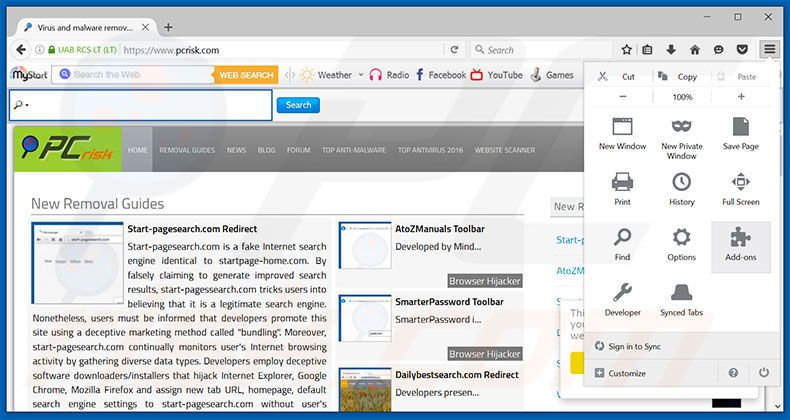
Task: Open Developer wrench tools
Action: (x=622, y=300)
